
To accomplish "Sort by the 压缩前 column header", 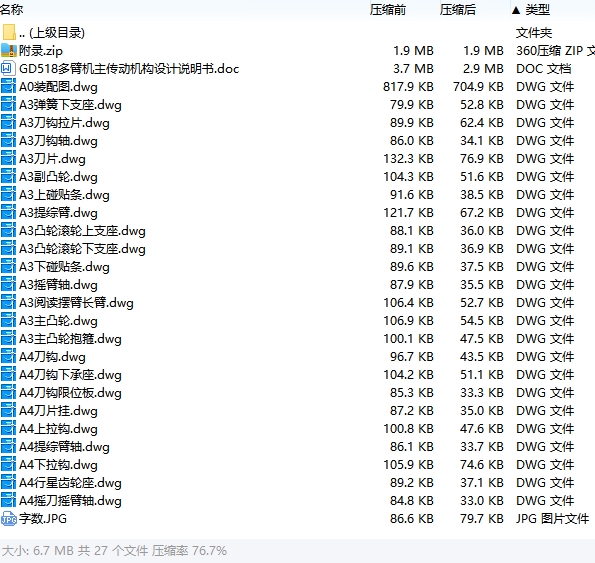I will click(388, 9).
